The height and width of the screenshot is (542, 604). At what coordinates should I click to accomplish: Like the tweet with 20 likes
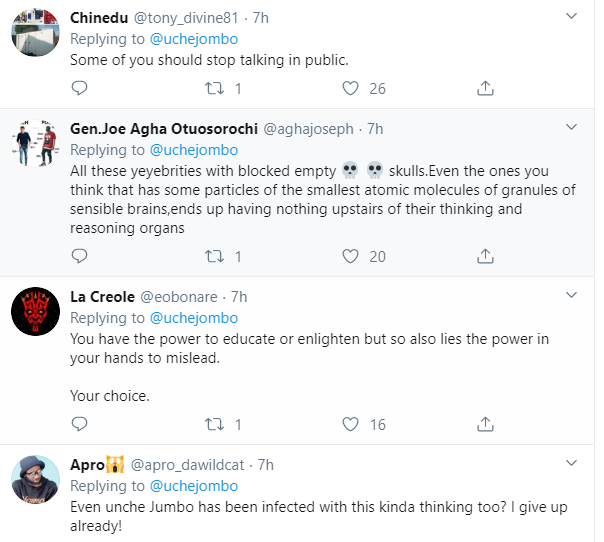[x=350, y=257]
